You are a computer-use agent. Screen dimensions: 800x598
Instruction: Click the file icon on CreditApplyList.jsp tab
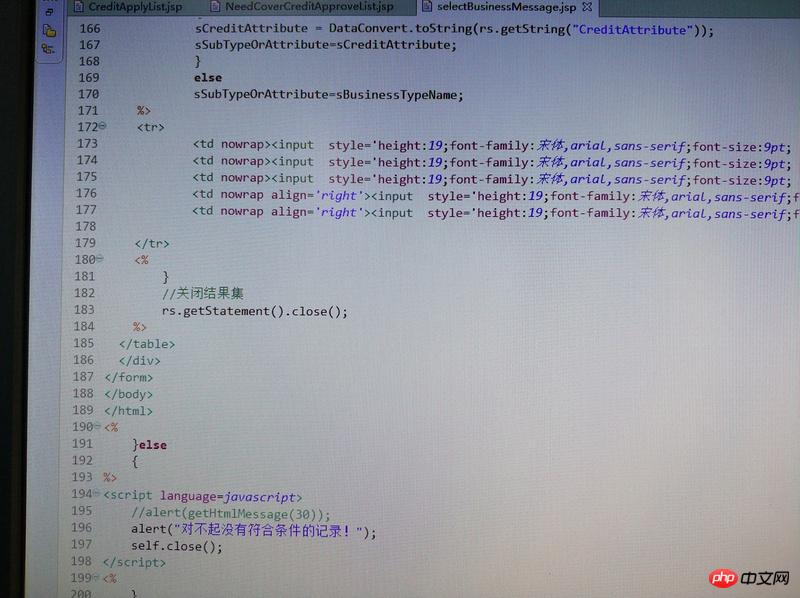click(78, 6)
